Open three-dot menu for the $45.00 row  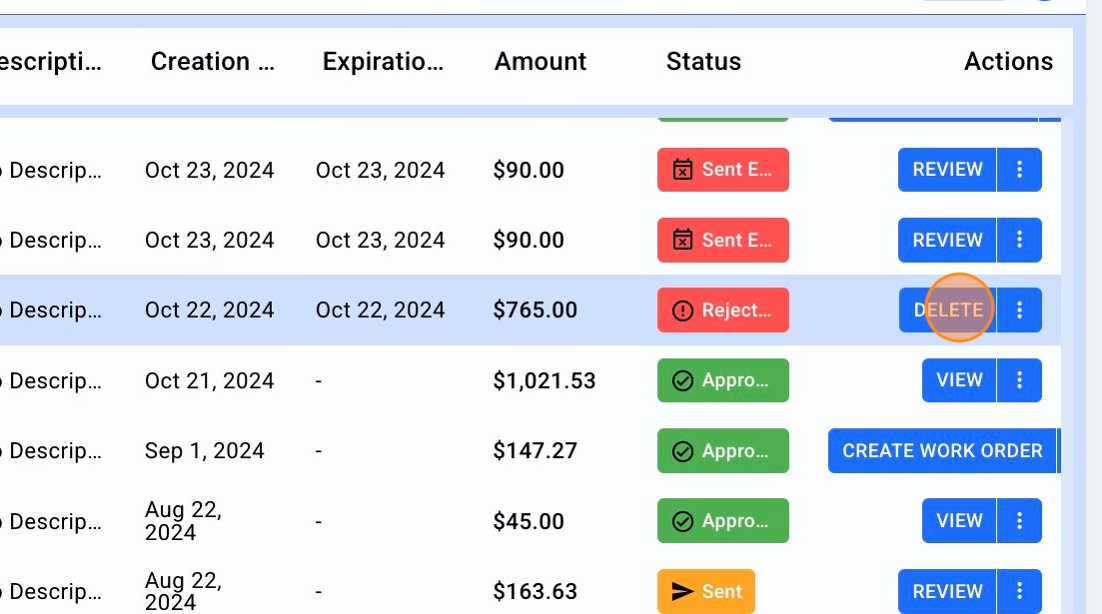pyautogui.click(x=1019, y=521)
